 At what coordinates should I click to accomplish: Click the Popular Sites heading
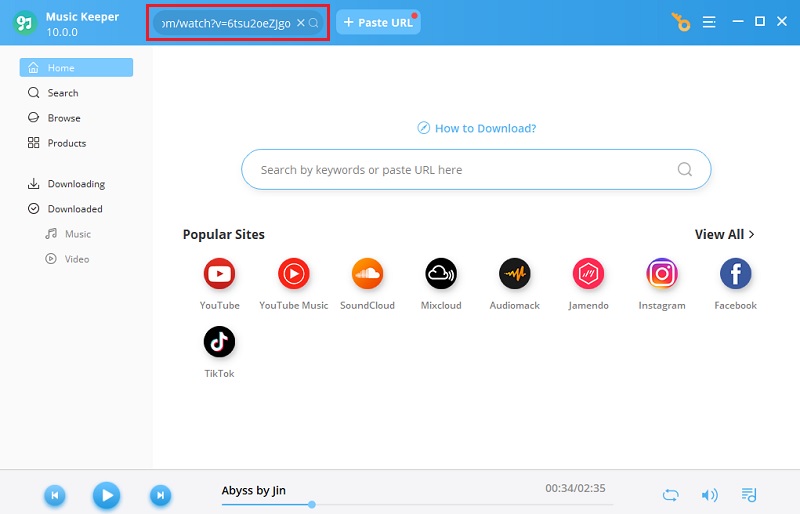click(x=223, y=234)
